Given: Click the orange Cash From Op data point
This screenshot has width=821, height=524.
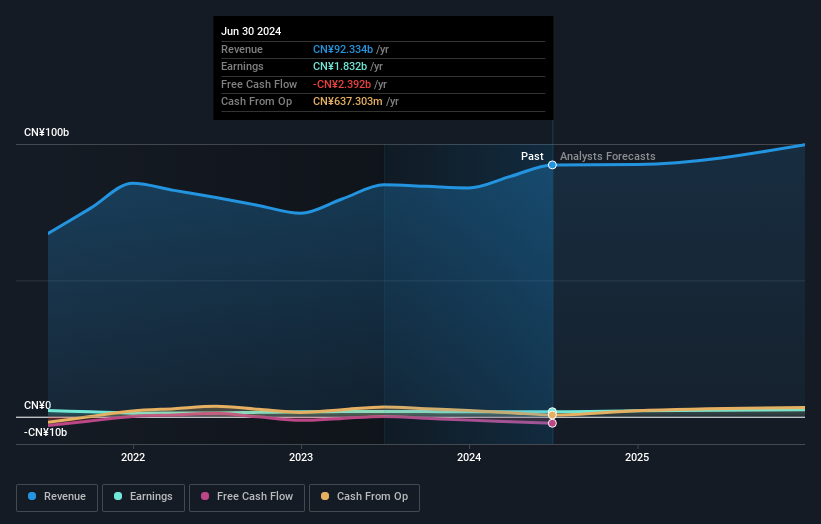Looking at the screenshot, I should coord(552,415).
